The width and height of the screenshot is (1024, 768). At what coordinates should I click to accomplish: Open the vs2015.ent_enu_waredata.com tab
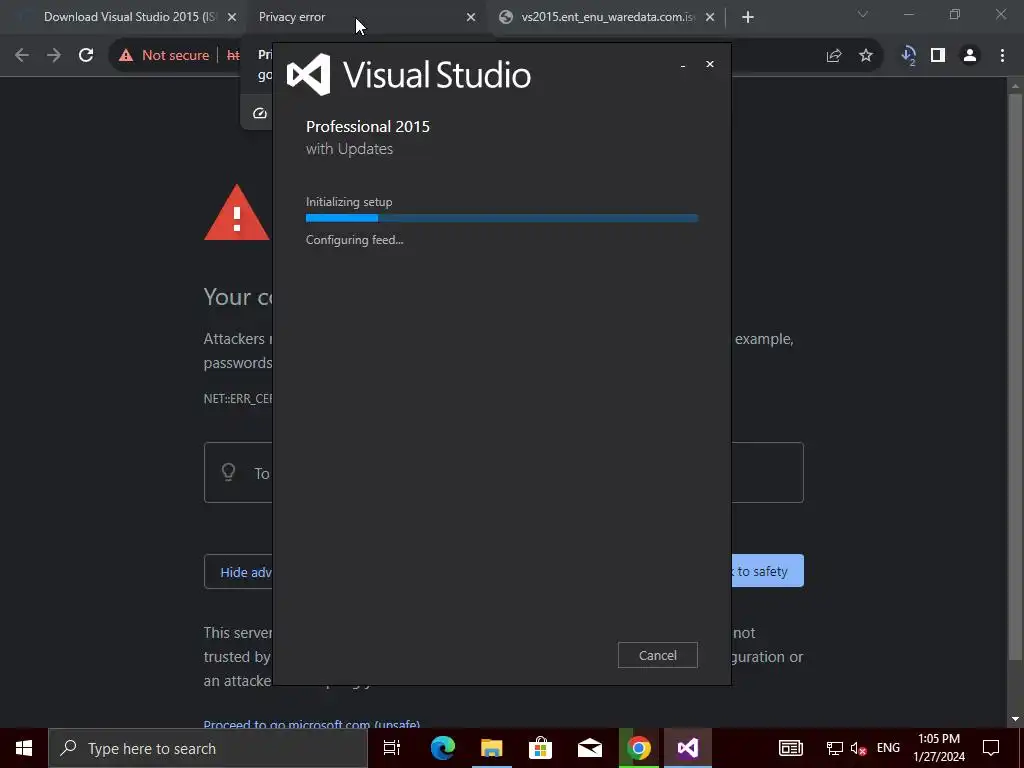coord(607,17)
